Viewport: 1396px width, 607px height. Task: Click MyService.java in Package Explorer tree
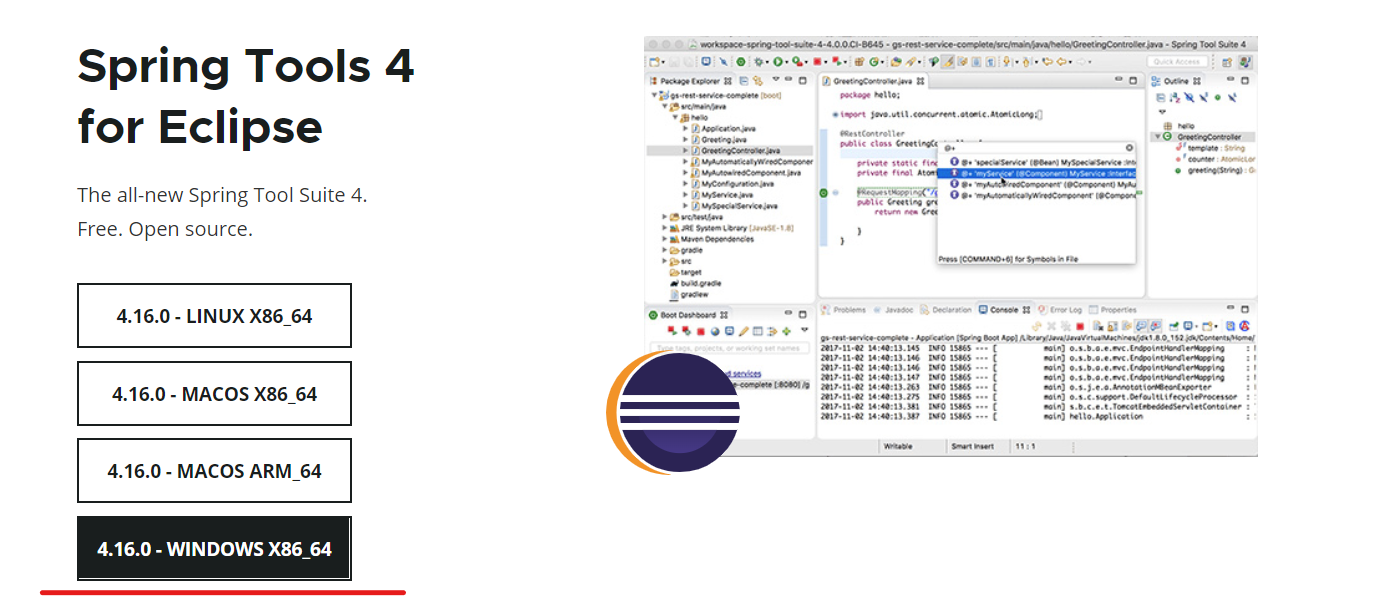click(x=725, y=195)
